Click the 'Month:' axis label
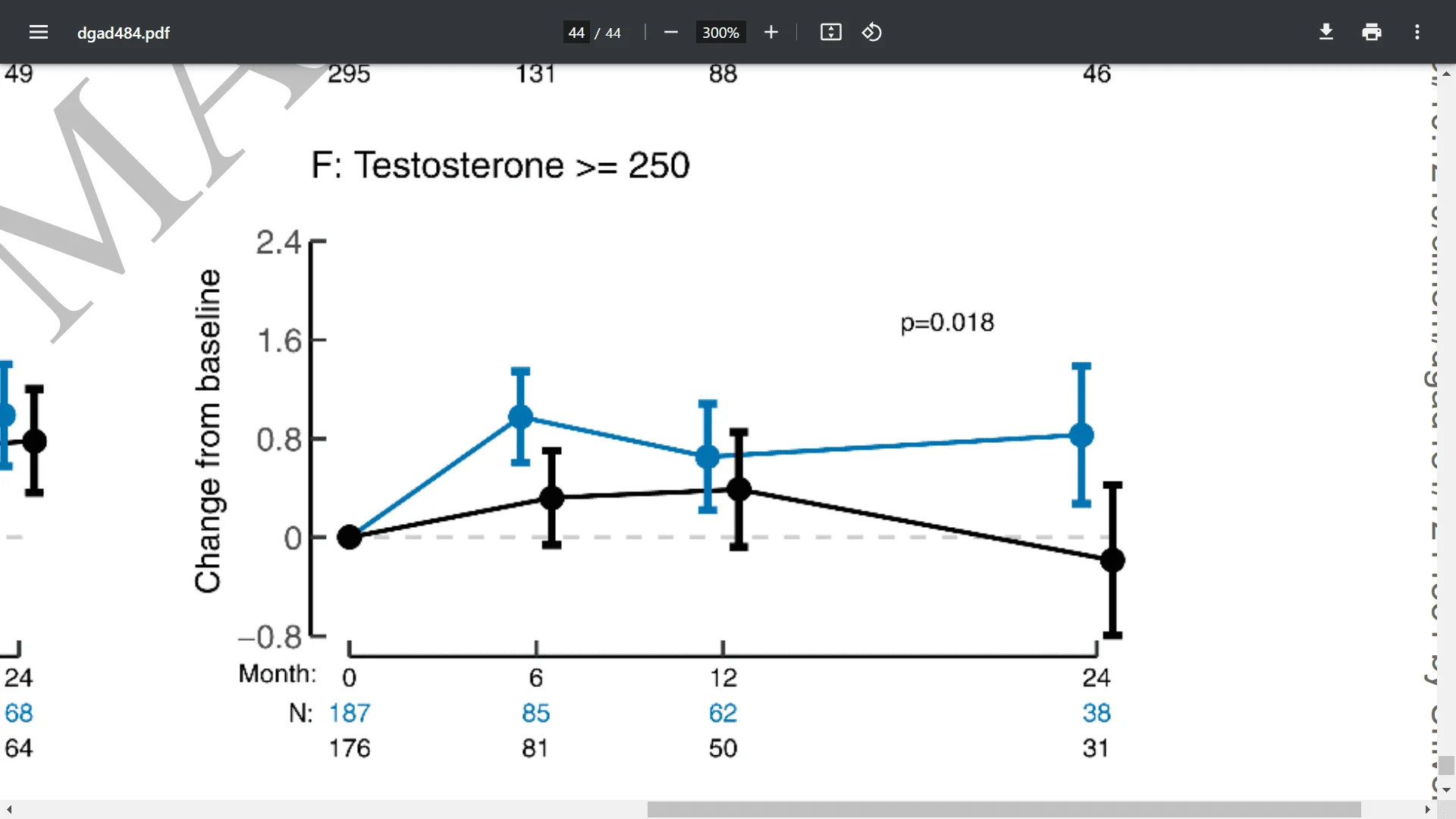The width and height of the screenshot is (1456, 819). point(278,673)
